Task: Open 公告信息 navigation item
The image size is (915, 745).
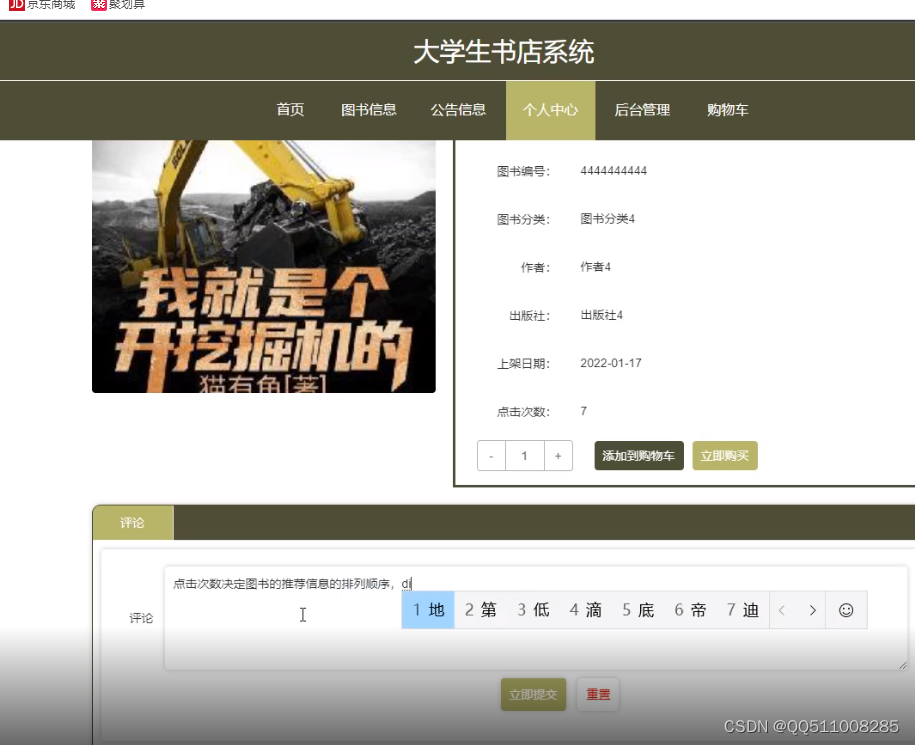Action: point(458,110)
